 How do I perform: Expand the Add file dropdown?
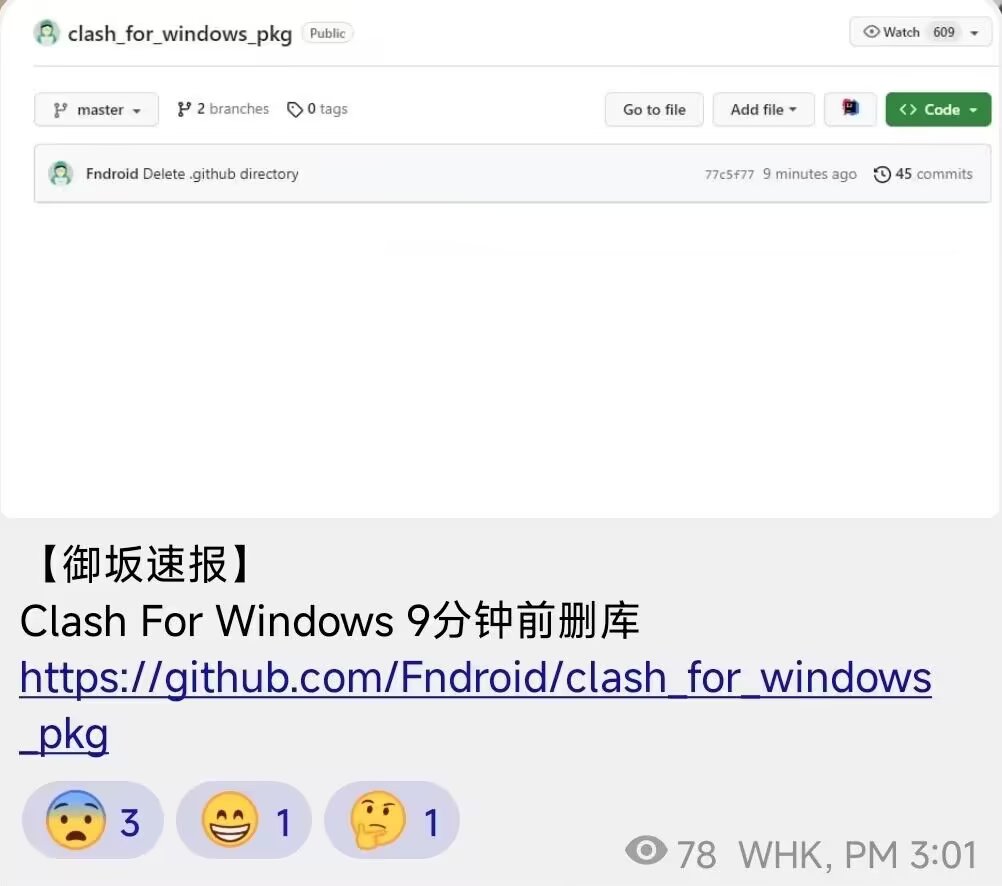click(764, 109)
